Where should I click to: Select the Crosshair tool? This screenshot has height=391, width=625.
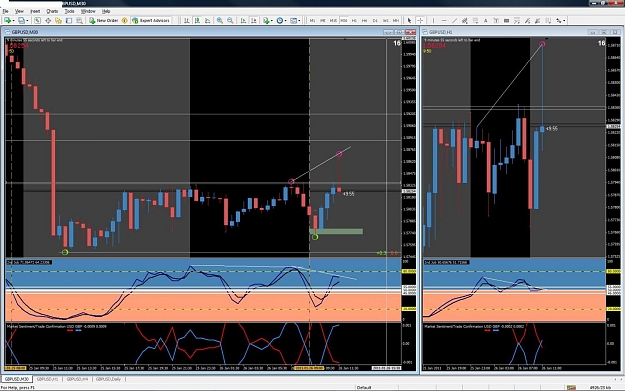[420, 20]
